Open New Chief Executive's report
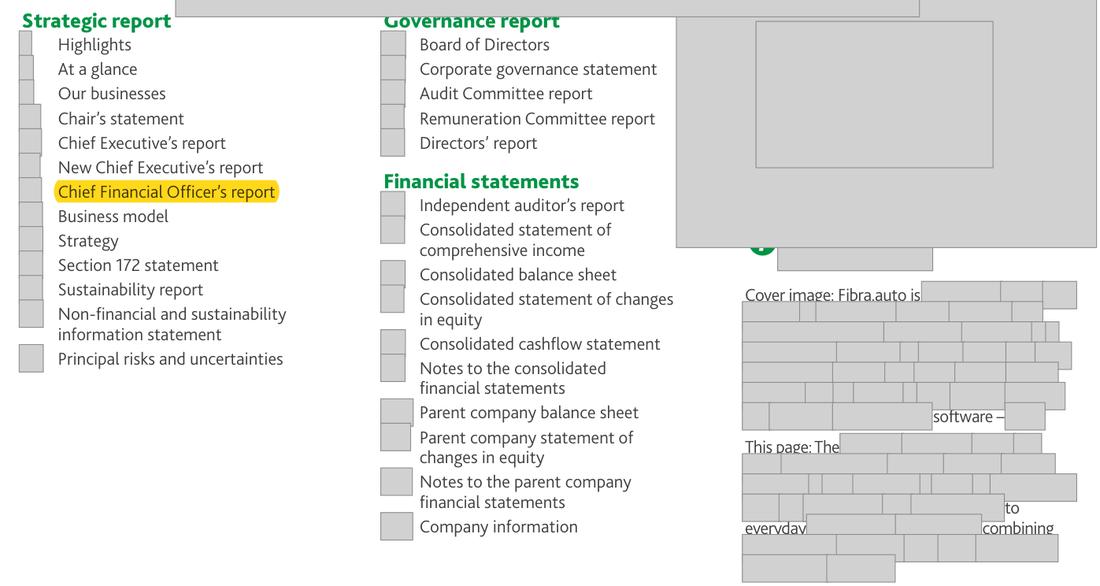The image size is (1100, 586). [x=161, y=168]
